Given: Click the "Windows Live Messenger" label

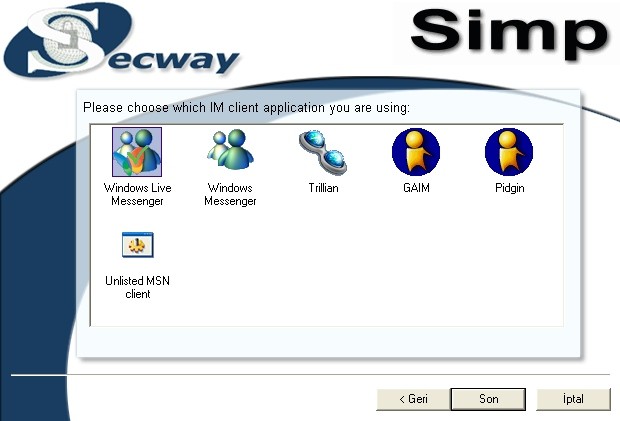Looking at the screenshot, I should 137,194.
